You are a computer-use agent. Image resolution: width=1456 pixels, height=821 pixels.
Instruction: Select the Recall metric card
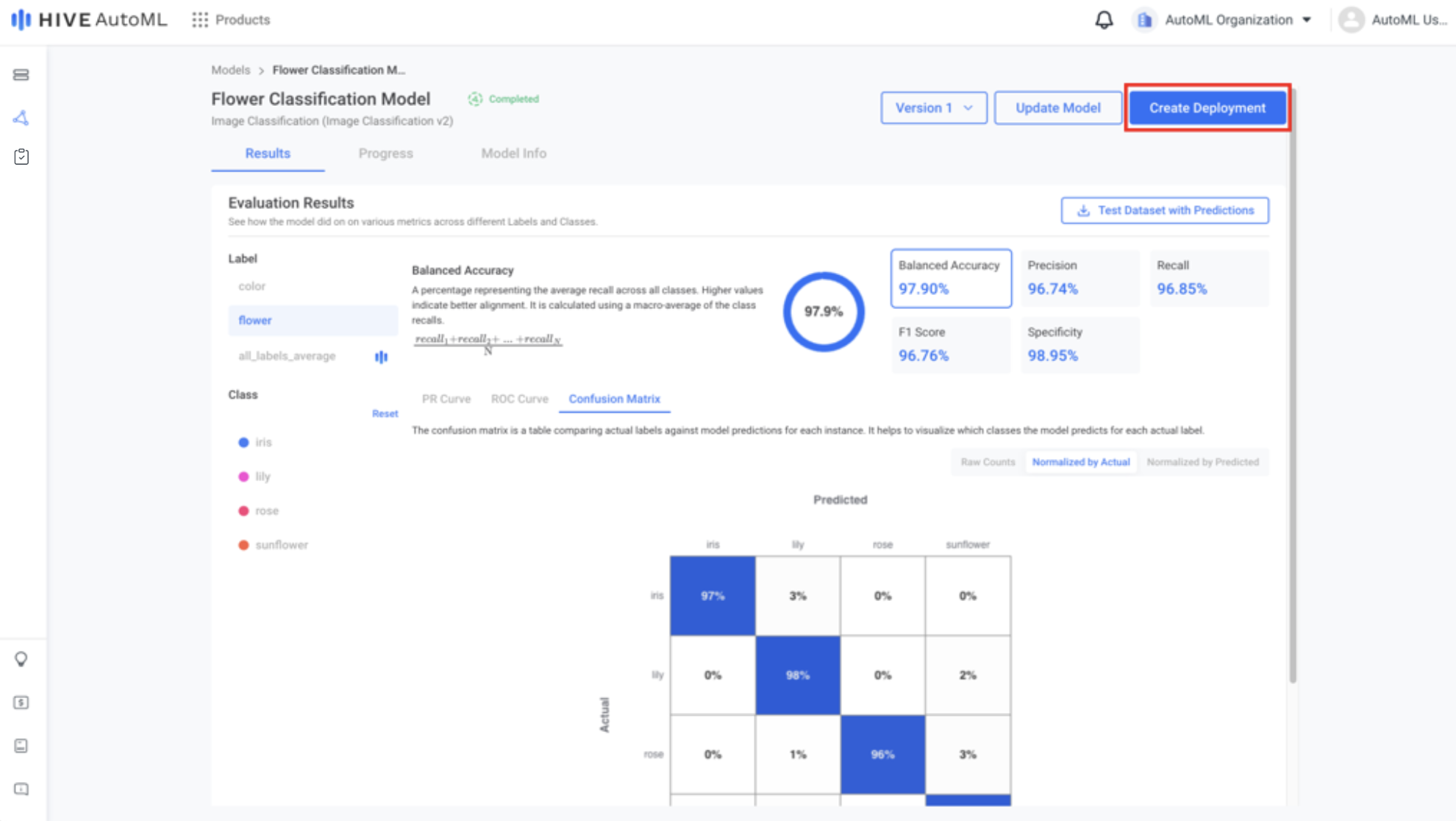tap(1209, 278)
